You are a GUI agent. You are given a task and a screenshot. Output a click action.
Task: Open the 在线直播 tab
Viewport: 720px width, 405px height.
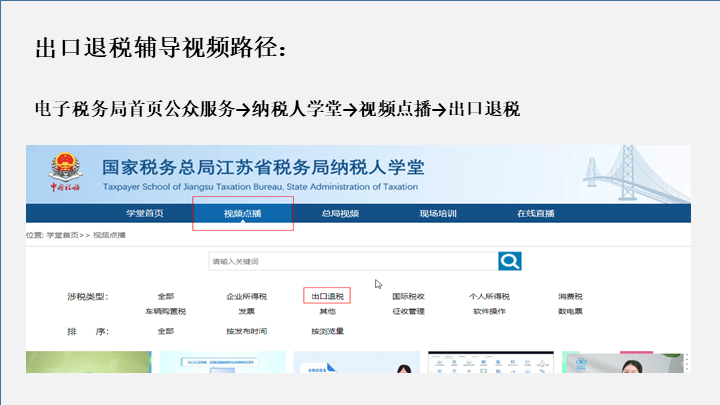point(536,214)
